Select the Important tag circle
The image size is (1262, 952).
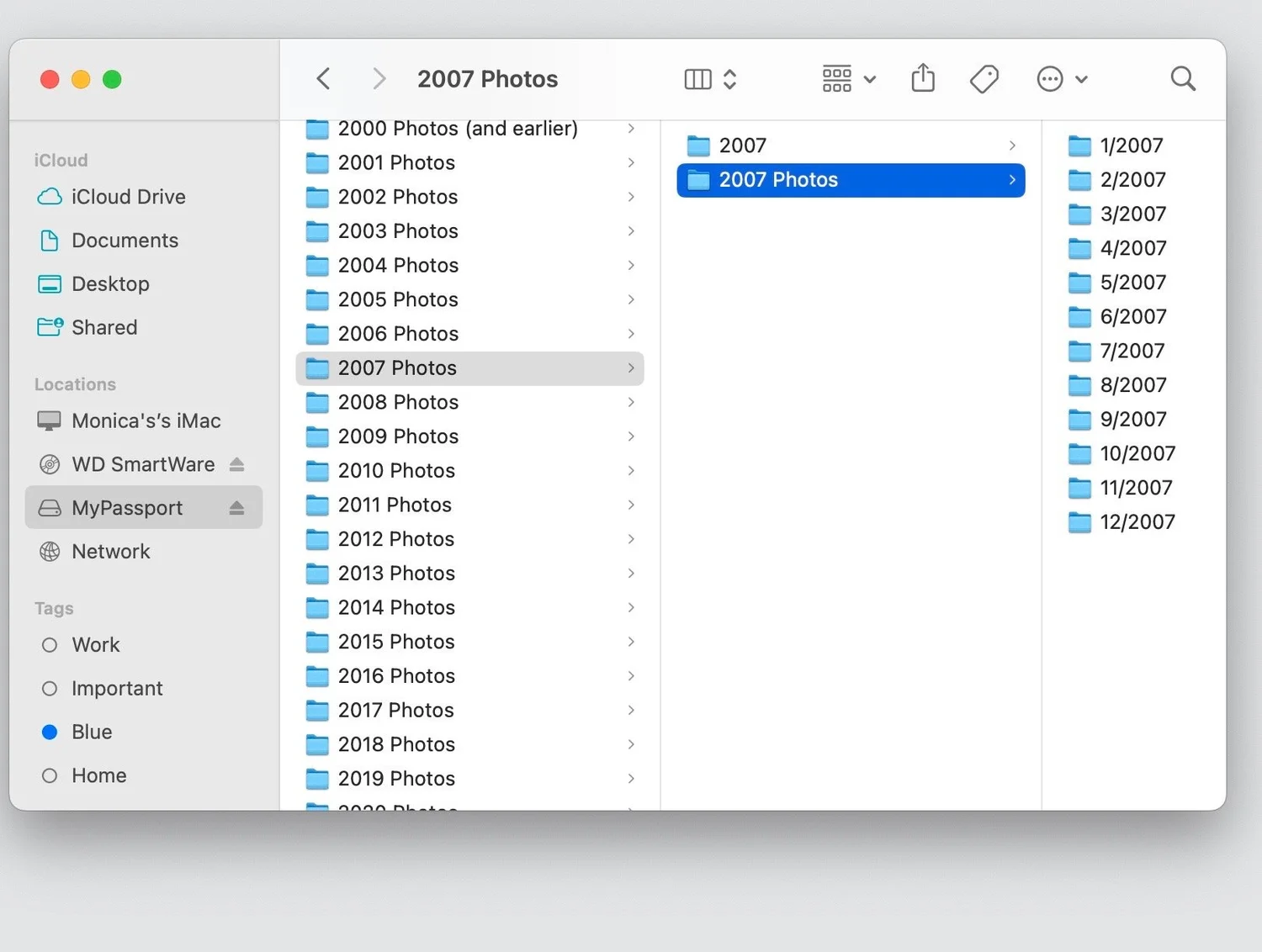tap(50, 688)
